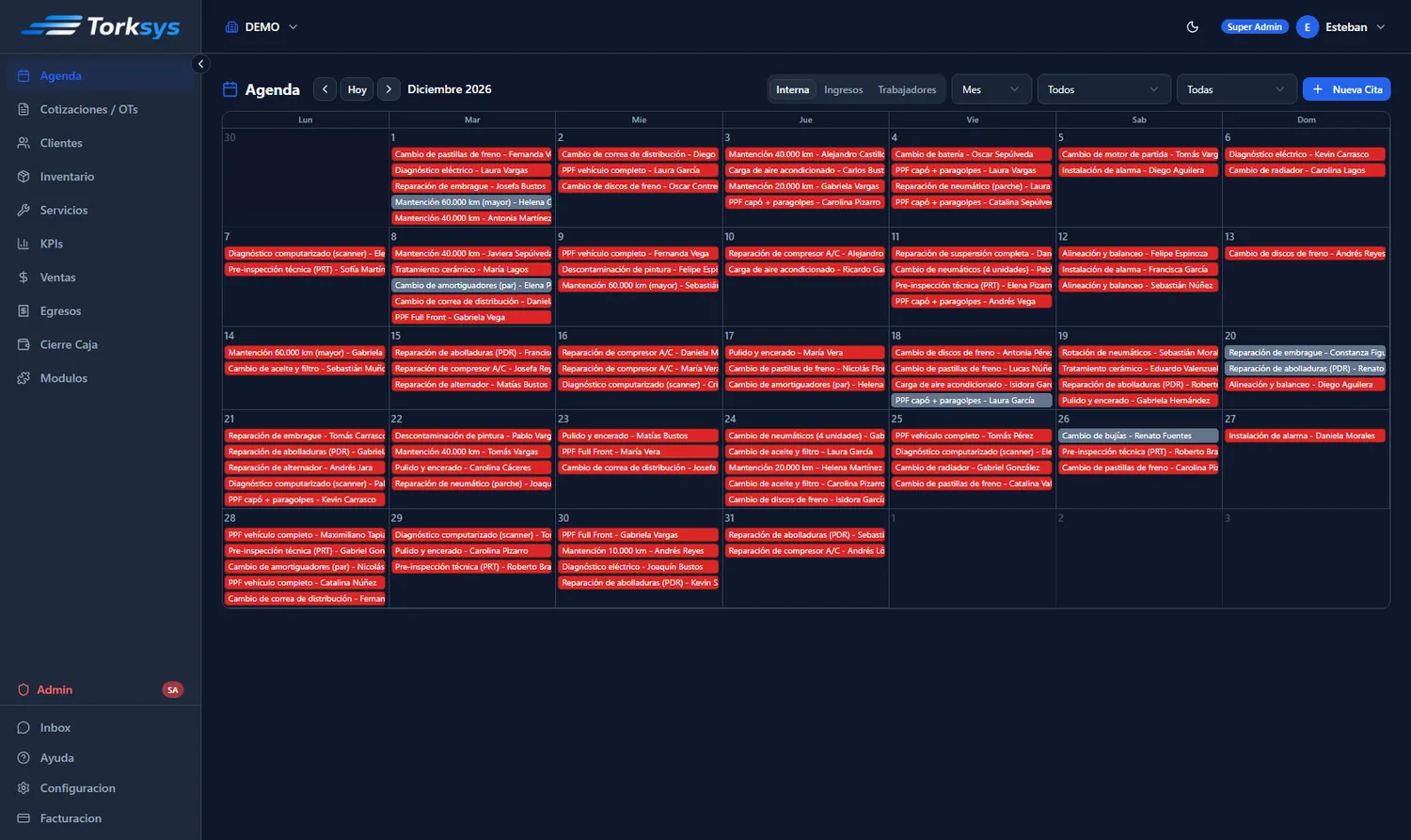Switch to the Ingresos tab
The image size is (1411, 840).
(x=843, y=90)
